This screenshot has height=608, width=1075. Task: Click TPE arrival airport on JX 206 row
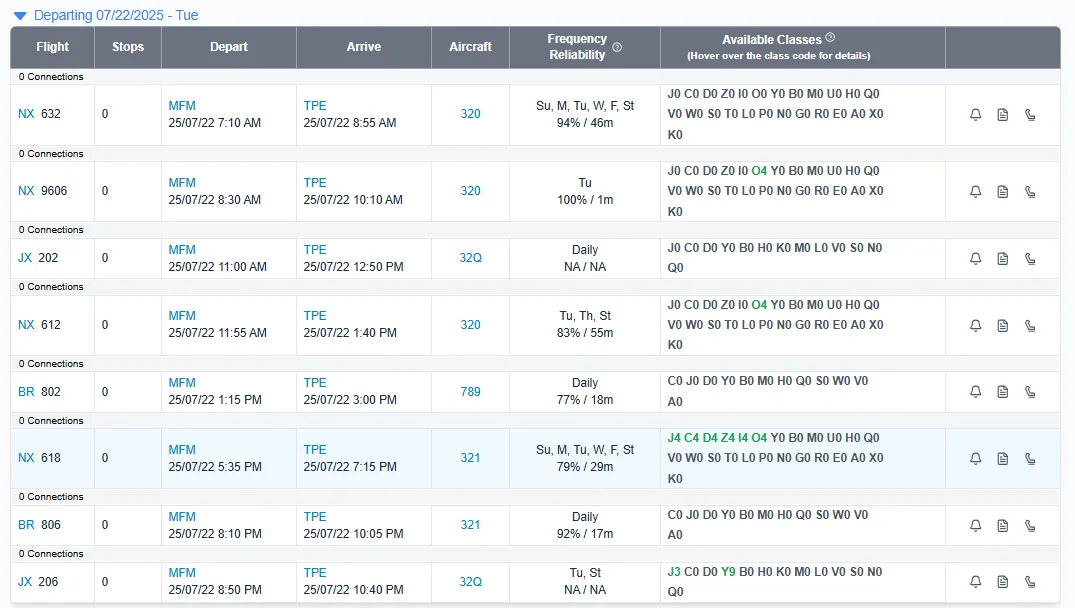pyautogui.click(x=315, y=572)
